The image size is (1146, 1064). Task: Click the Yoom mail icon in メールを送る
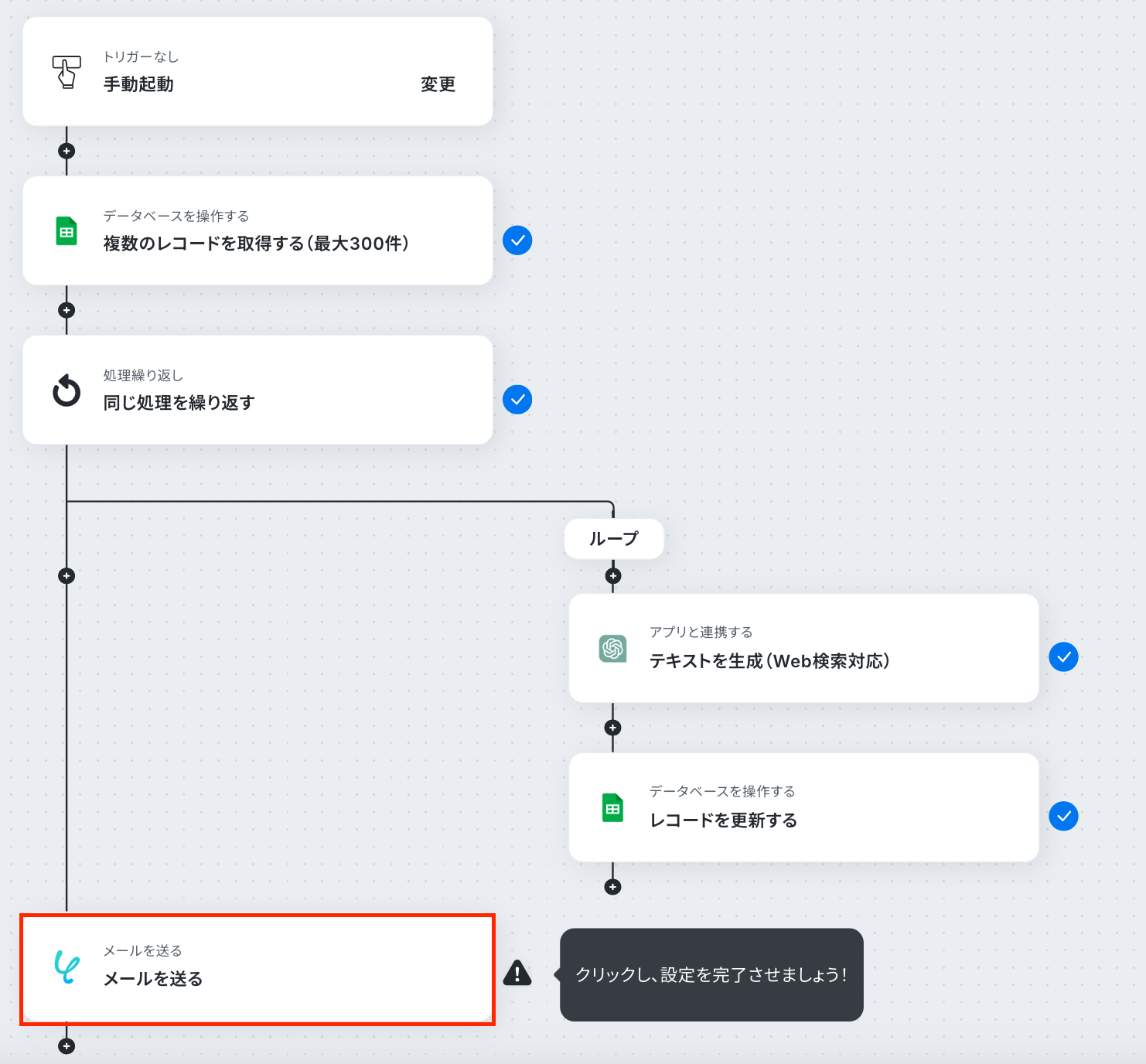(67, 967)
